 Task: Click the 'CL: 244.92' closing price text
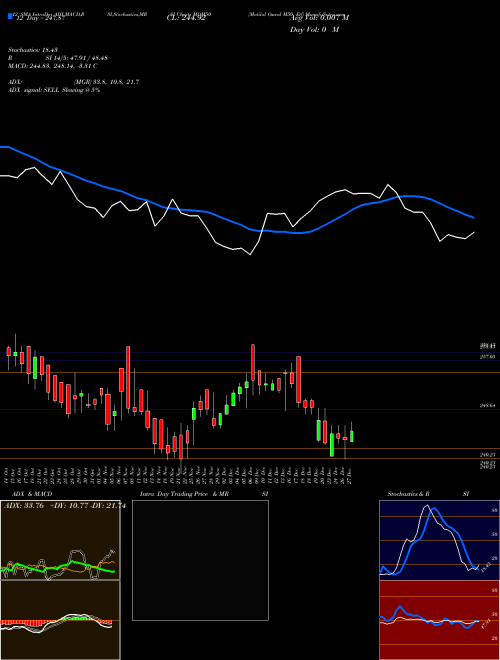(x=186, y=19)
